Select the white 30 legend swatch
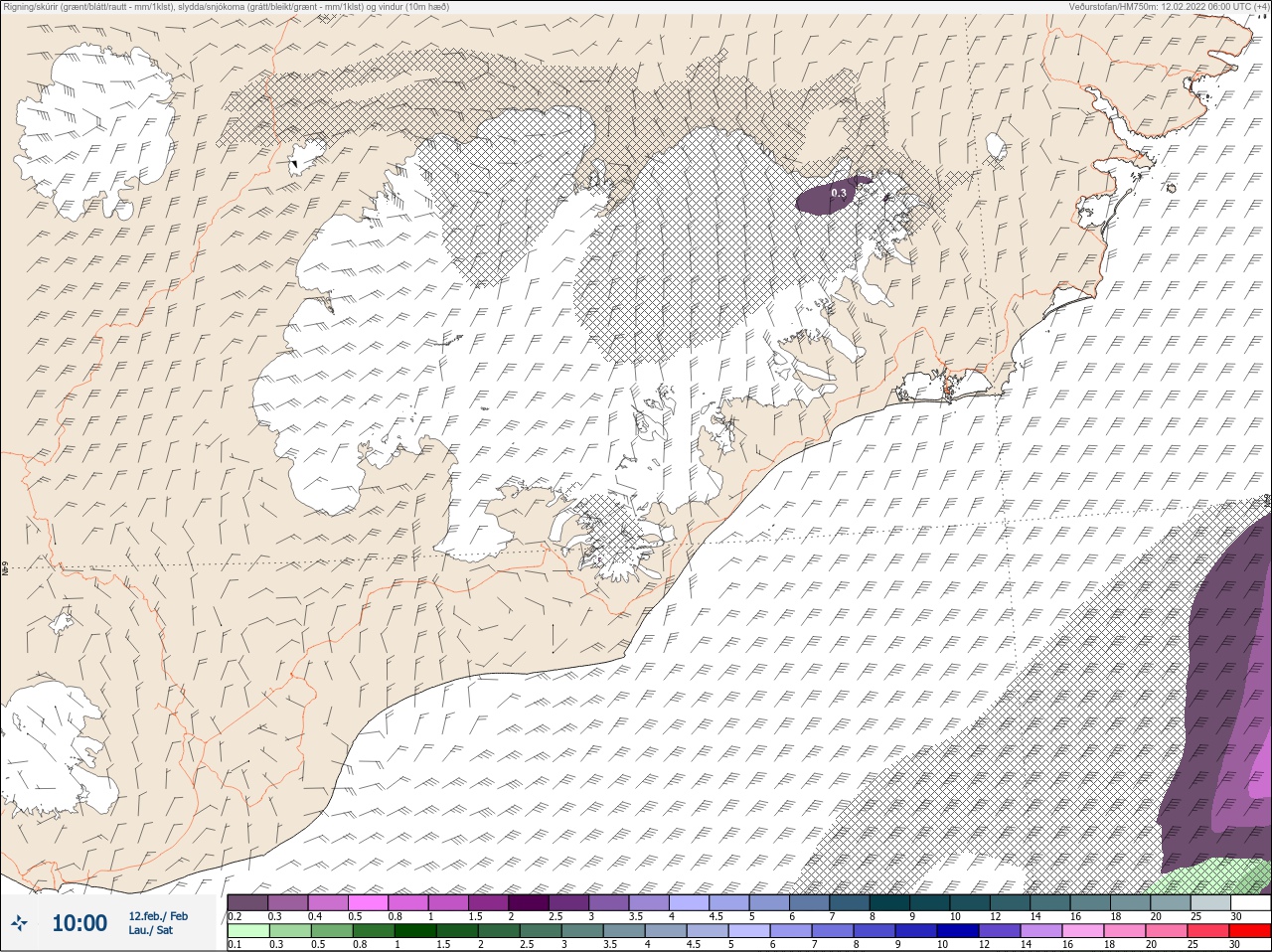1272x952 pixels. click(x=1250, y=902)
